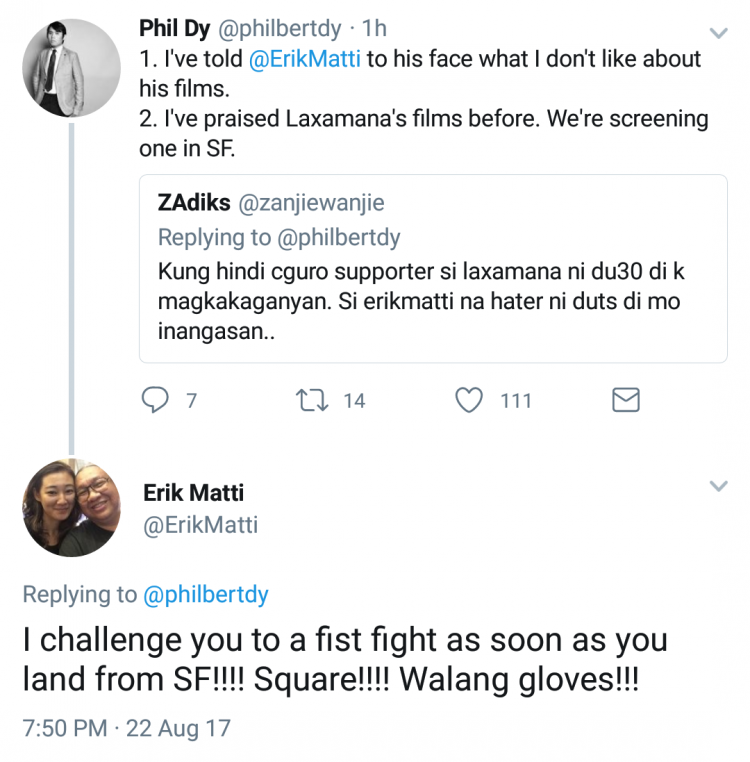Image resolution: width=750 pixels, height=762 pixels.
Task: Send tweet via direct message envelope
Action: click(x=625, y=401)
